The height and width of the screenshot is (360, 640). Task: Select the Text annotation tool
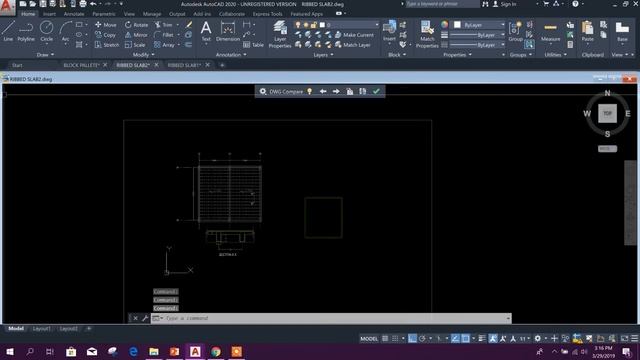click(x=206, y=31)
